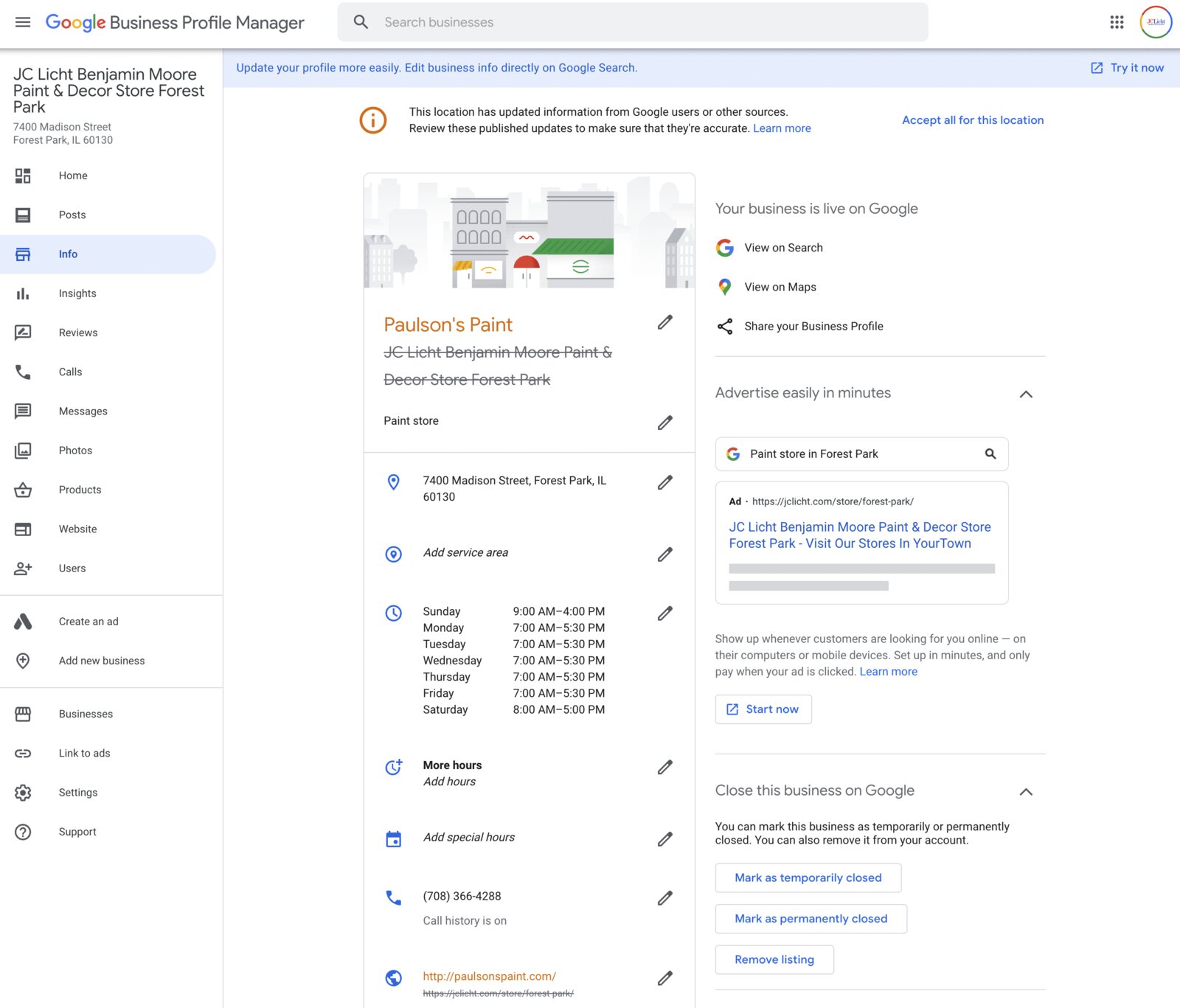The width and height of the screenshot is (1180, 1008).
Task: Open the Google apps grid
Action: tap(1117, 22)
